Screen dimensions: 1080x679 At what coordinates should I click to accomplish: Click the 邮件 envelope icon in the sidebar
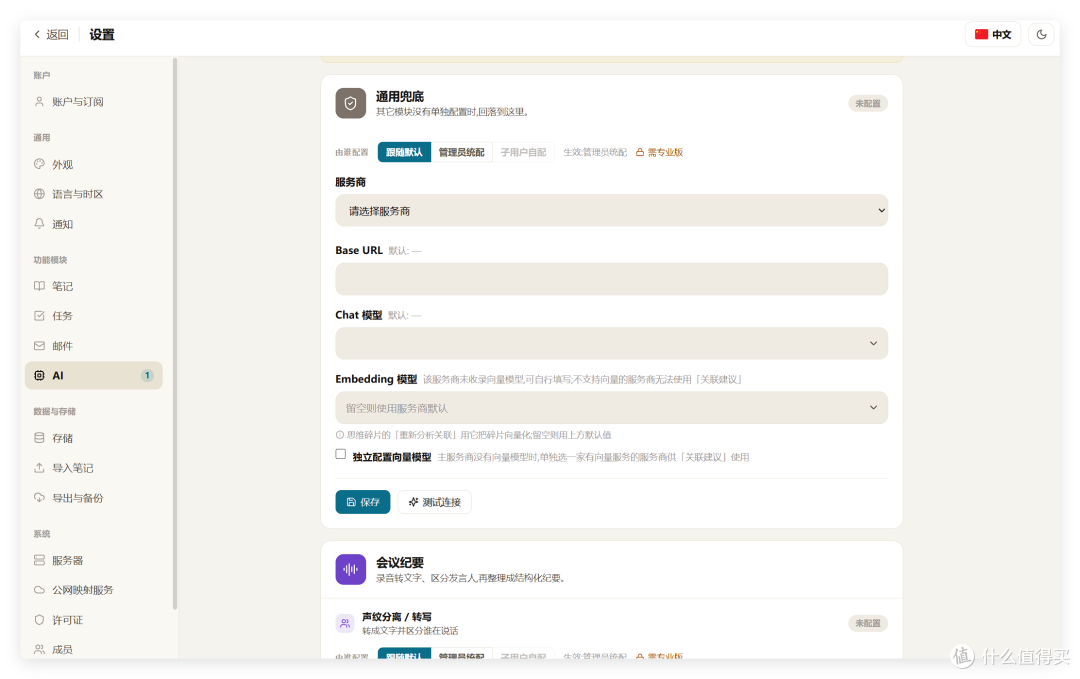(x=39, y=346)
